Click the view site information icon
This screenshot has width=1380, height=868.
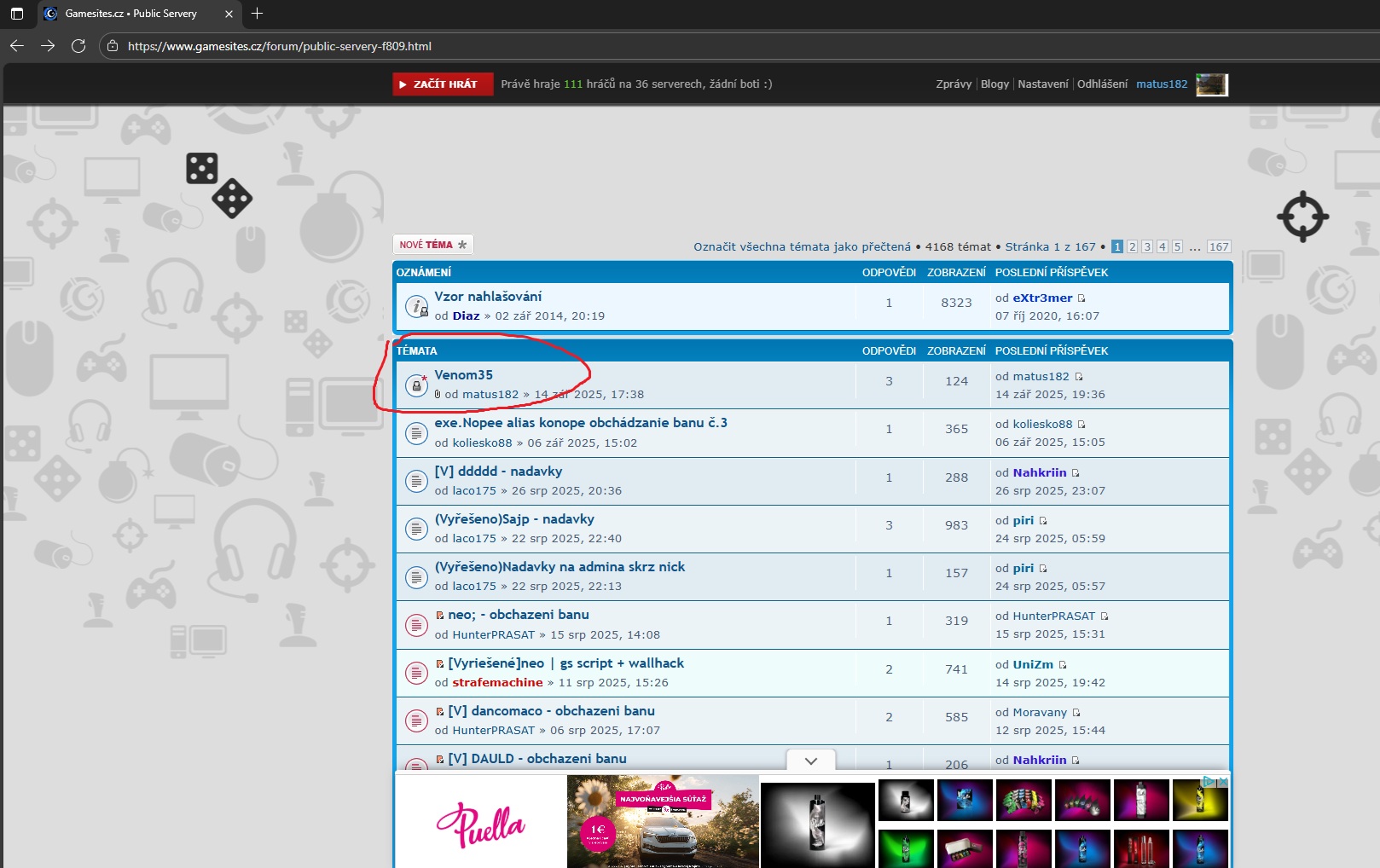click(113, 46)
